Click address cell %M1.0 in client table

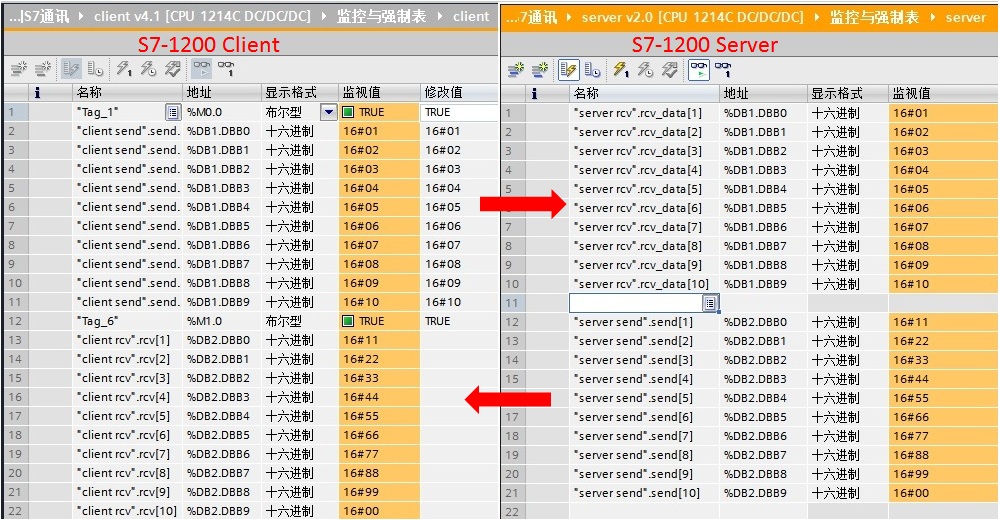pos(222,321)
